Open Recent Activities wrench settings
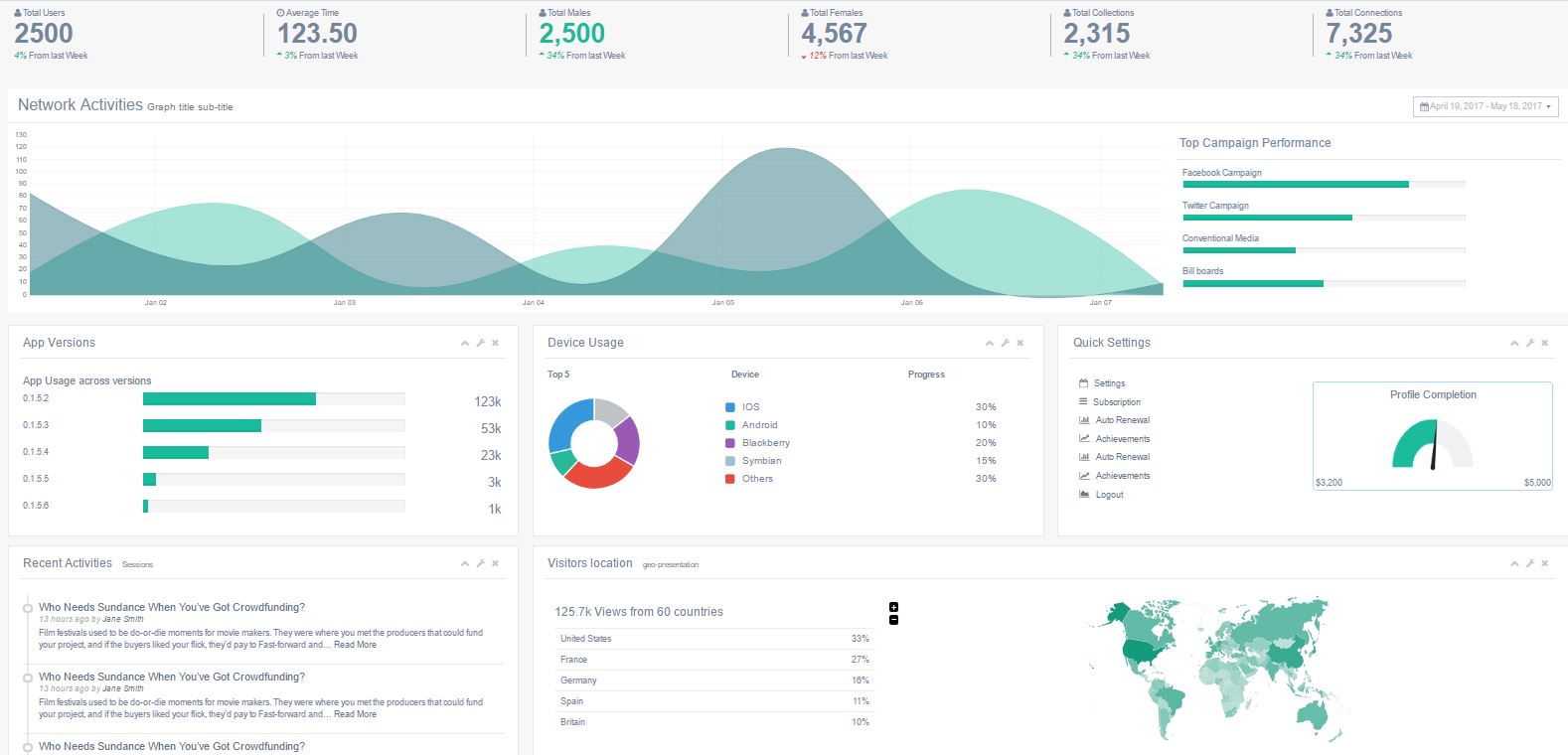Screen dimensions: 1568x755 pos(480,563)
